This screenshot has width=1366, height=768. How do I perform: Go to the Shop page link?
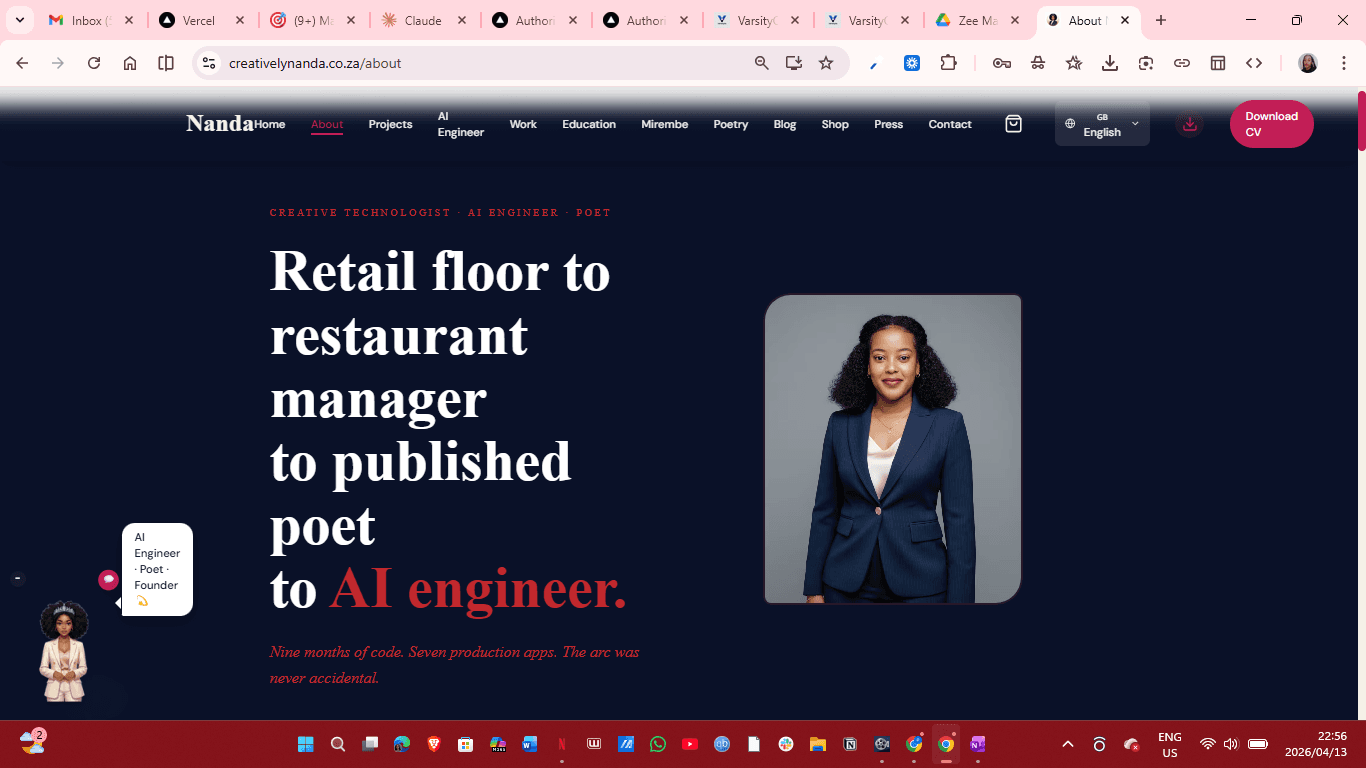835,124
